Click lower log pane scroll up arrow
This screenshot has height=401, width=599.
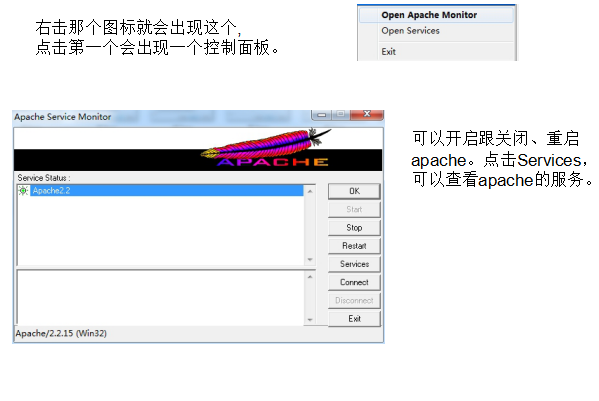pyautogui.click(x=310, y=276)
